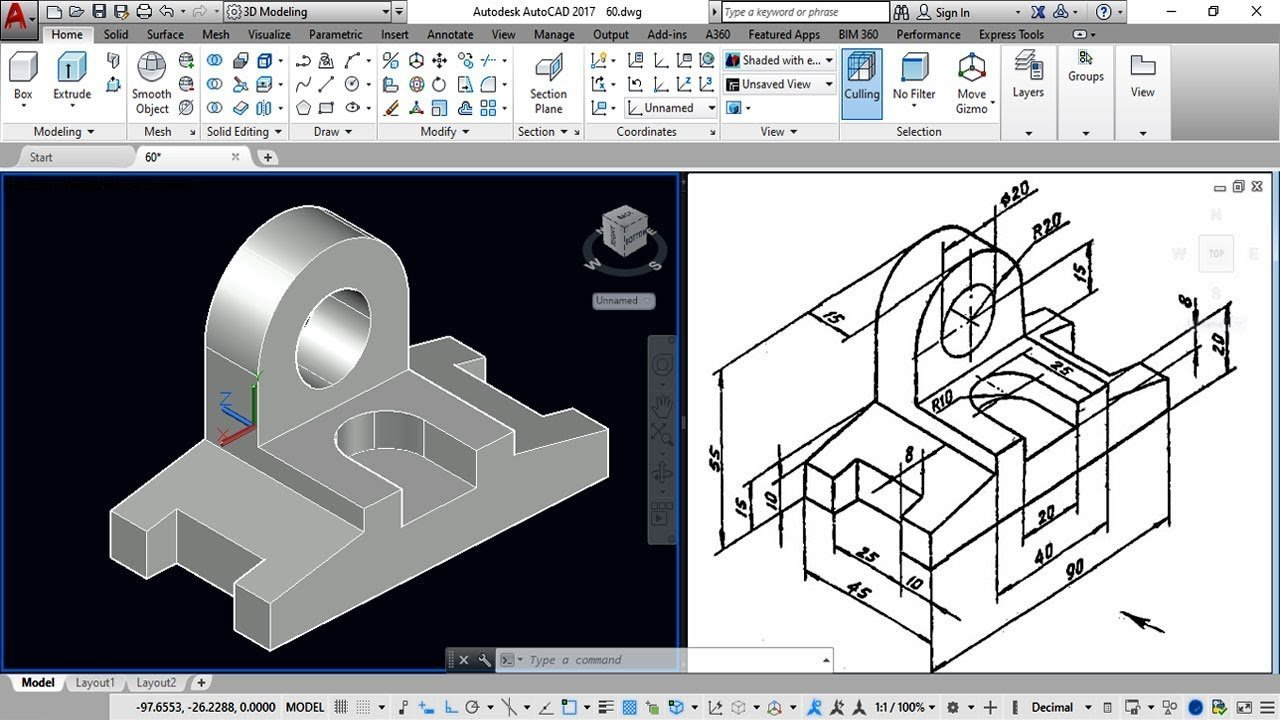
Task: Click the ViewCube in the 3D viewport
Action: [x=623, y=230]
